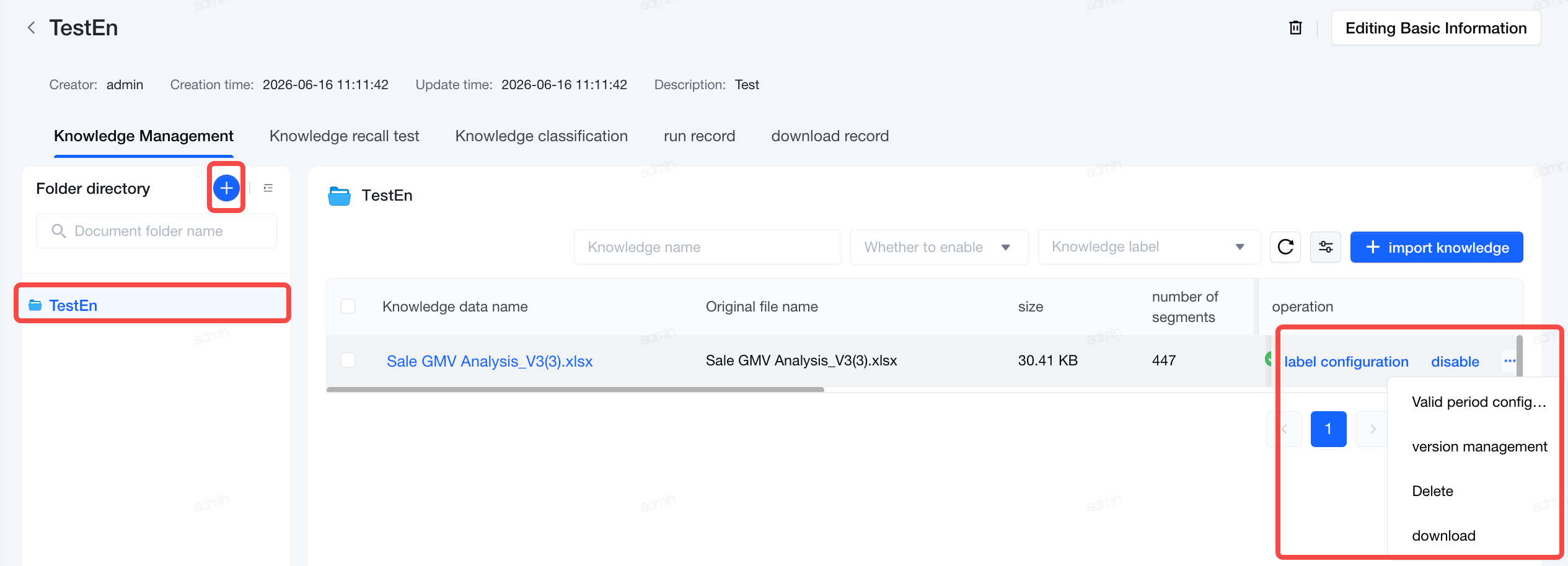Delete knowledge base with trash icon

(1295, 28)
